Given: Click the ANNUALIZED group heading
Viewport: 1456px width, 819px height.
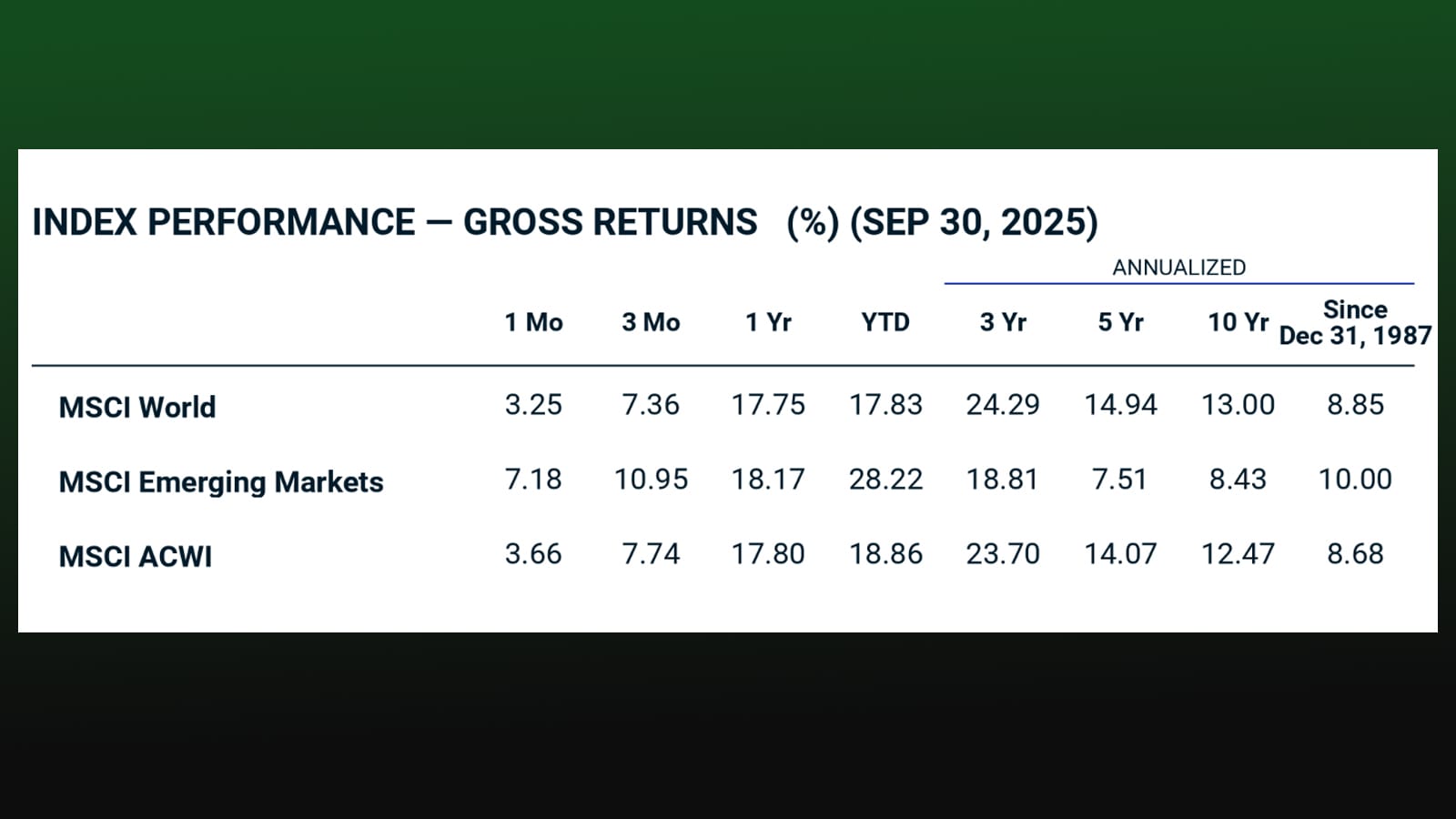Looking at the screenshot, I should tap(1178, 268).
